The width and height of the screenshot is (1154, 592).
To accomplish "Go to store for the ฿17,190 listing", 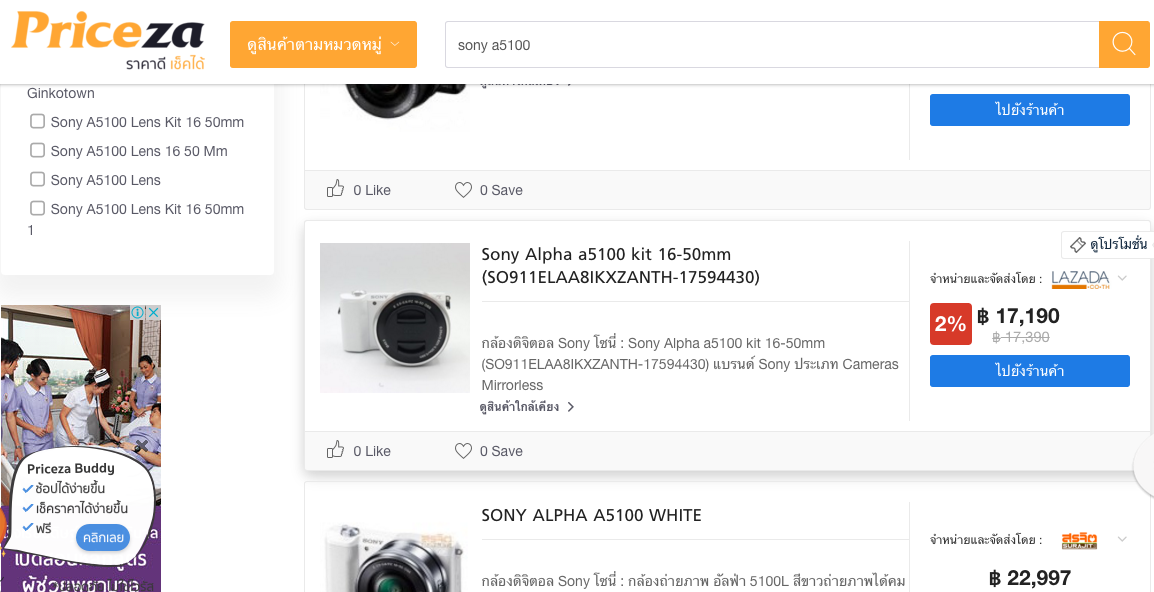I will pos(1030,370).
